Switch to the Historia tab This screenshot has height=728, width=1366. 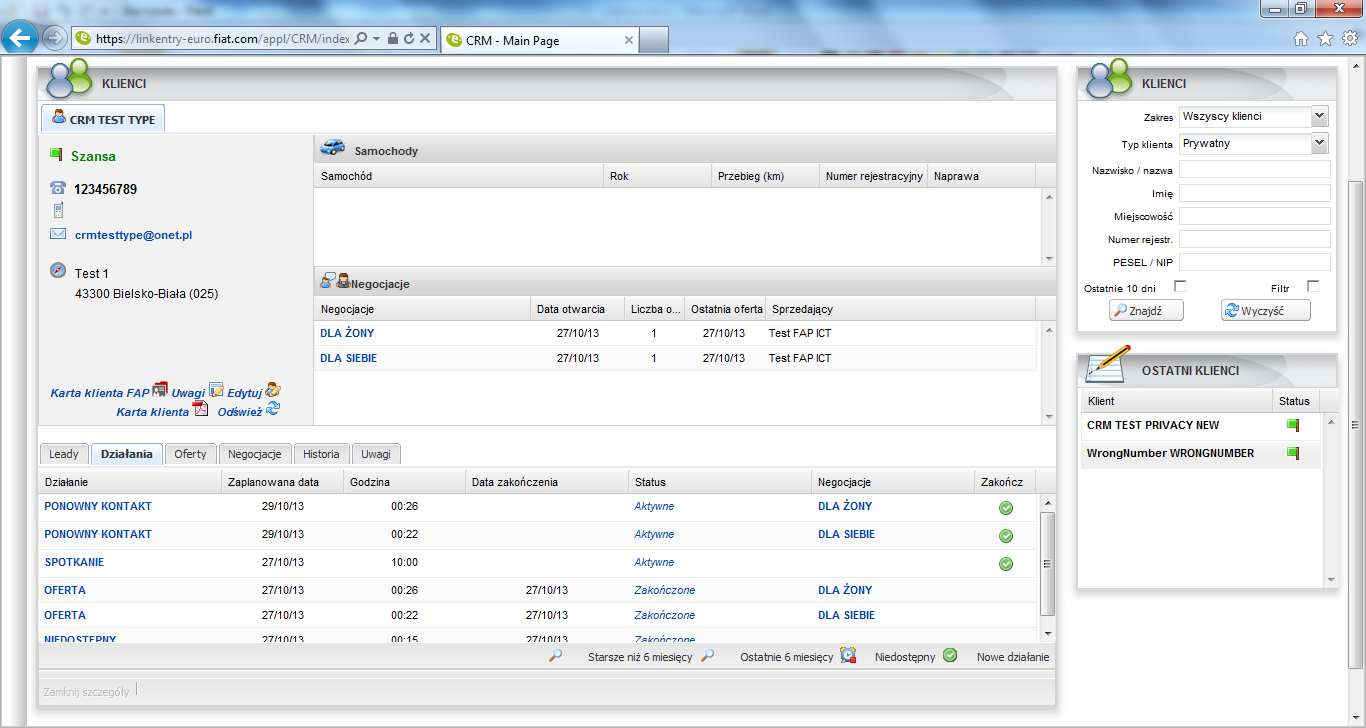tap(322, 454)
